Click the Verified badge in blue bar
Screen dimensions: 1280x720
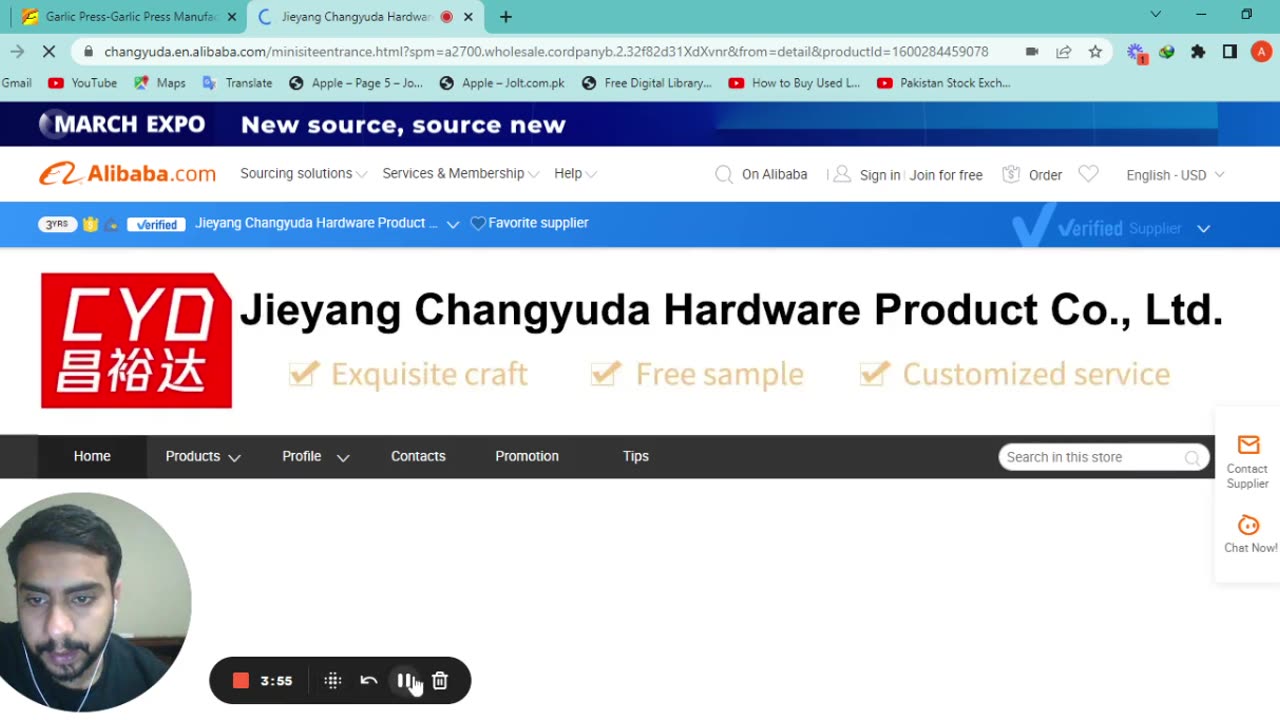coord(156,224)
